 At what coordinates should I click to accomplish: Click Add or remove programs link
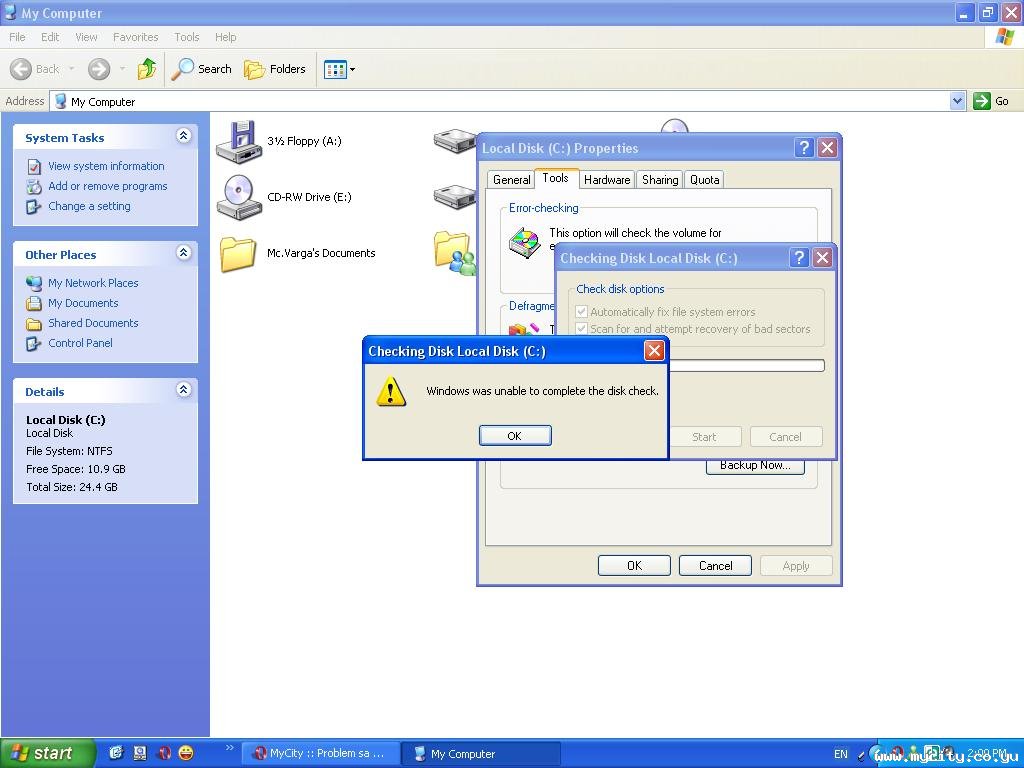point(108,186)
